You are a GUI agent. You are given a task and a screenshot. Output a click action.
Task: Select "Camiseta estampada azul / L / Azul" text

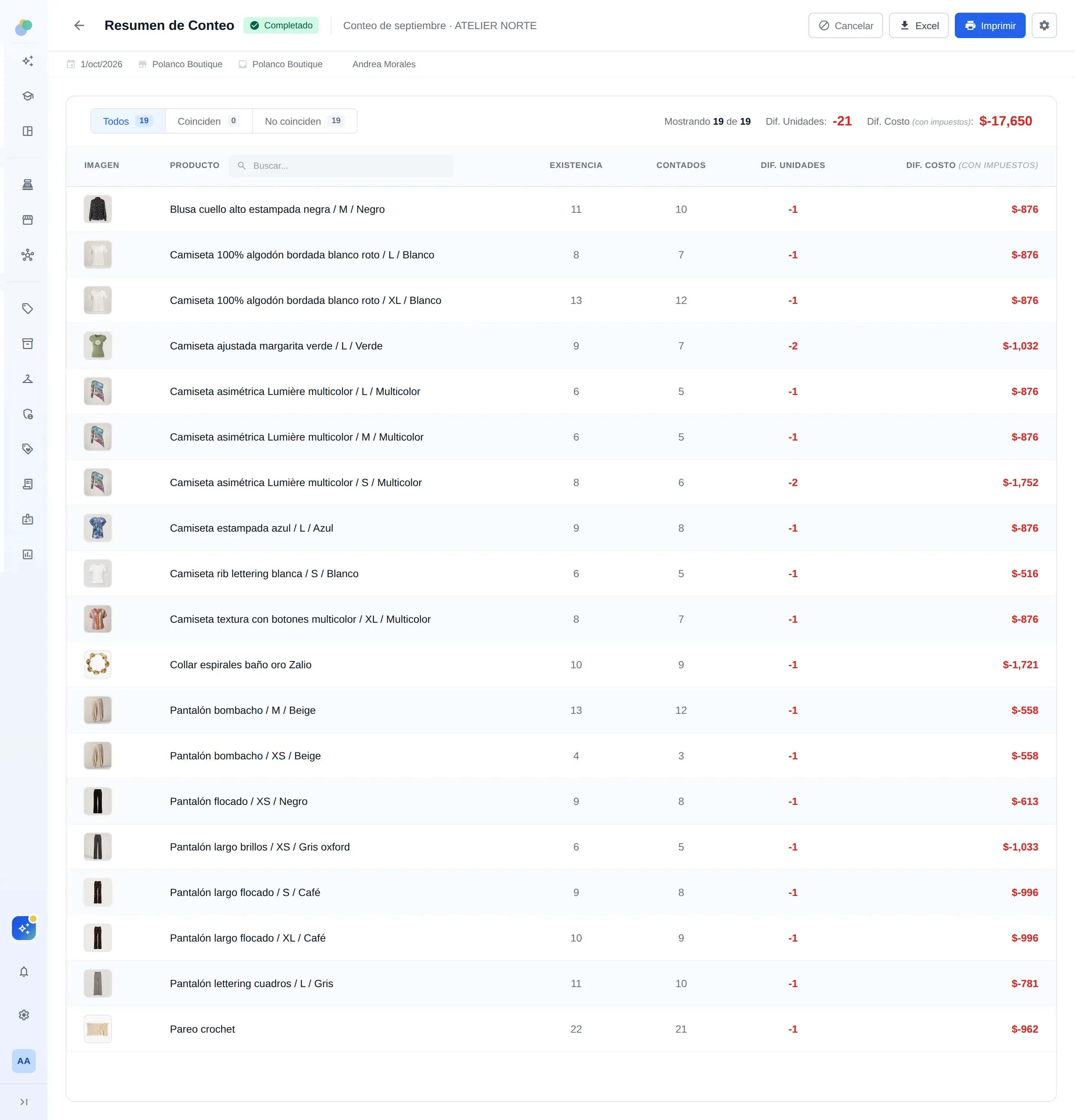pos(251,528)
